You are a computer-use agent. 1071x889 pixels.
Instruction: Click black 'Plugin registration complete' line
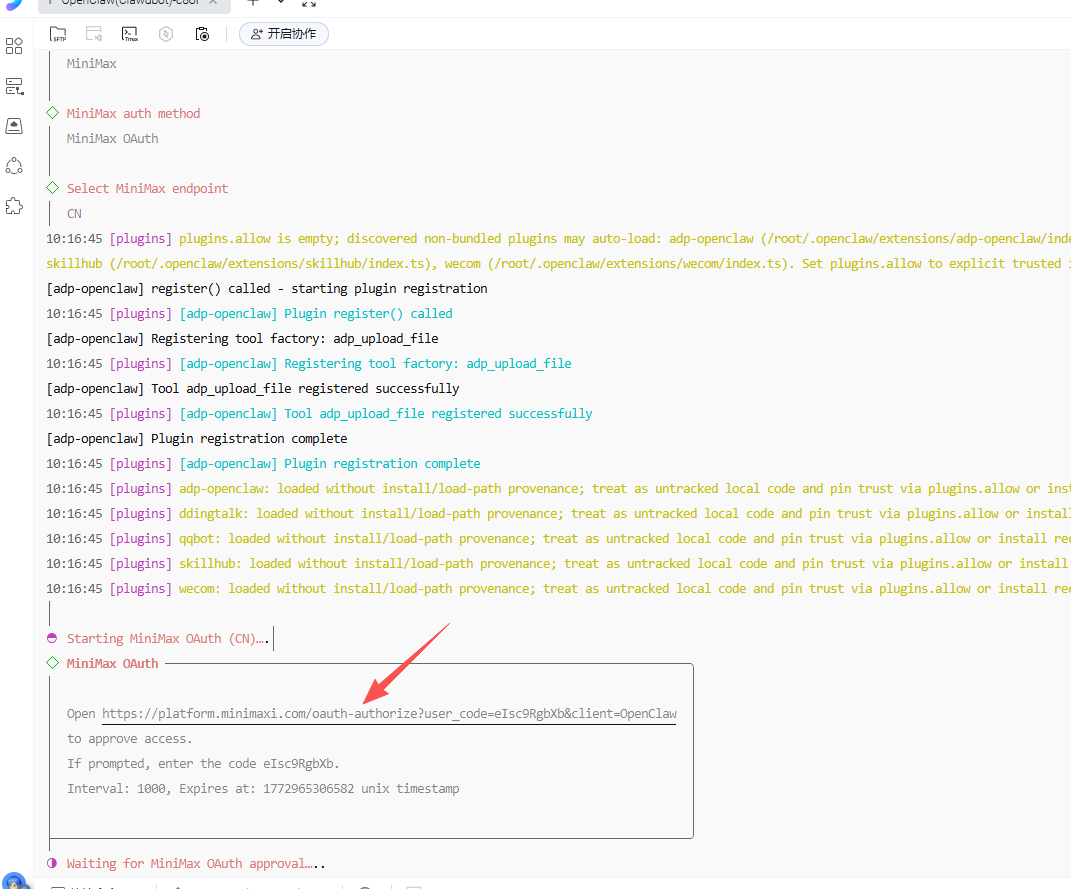click(197, 438)
